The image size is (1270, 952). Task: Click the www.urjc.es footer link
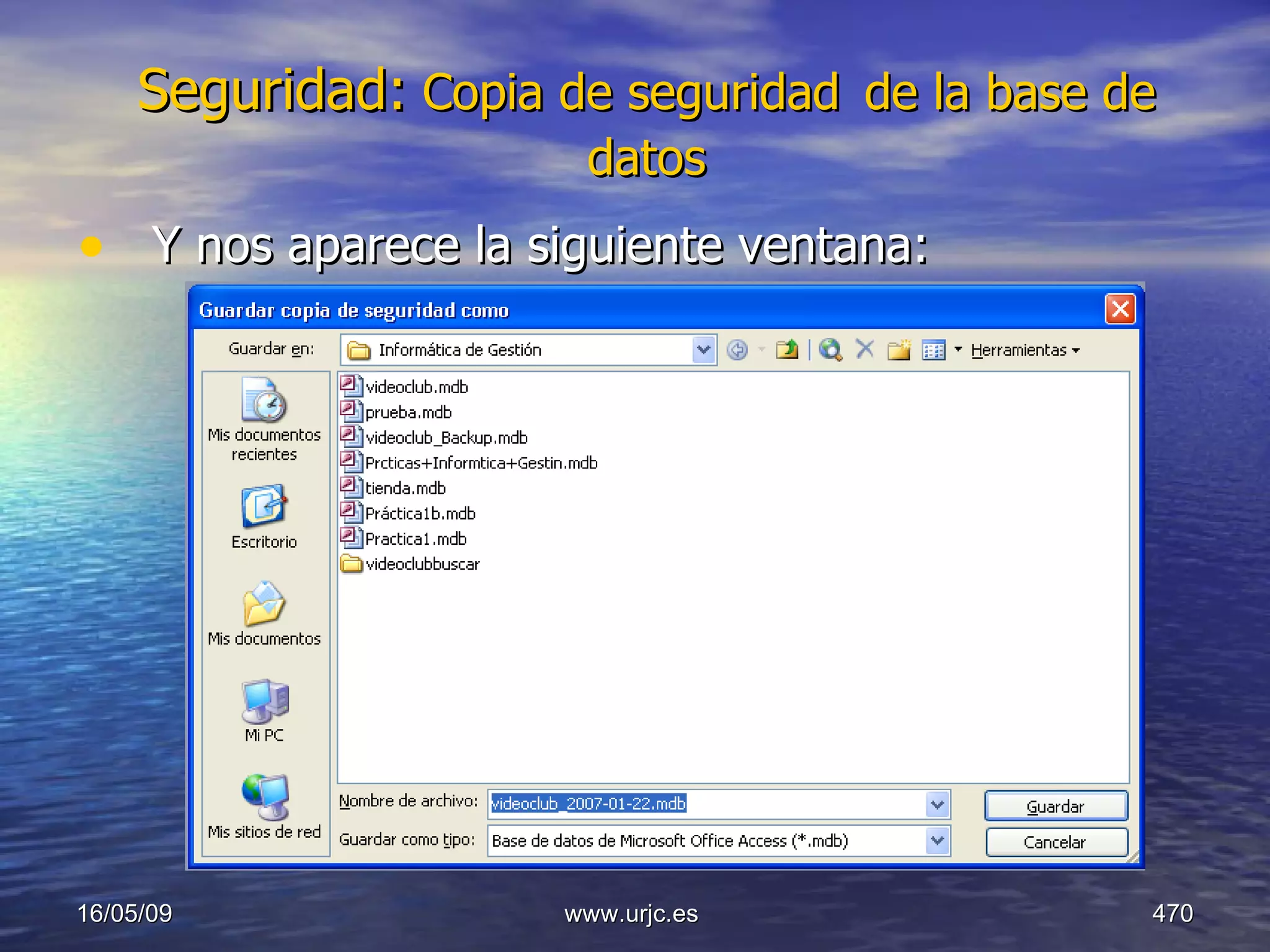(631, 914)
